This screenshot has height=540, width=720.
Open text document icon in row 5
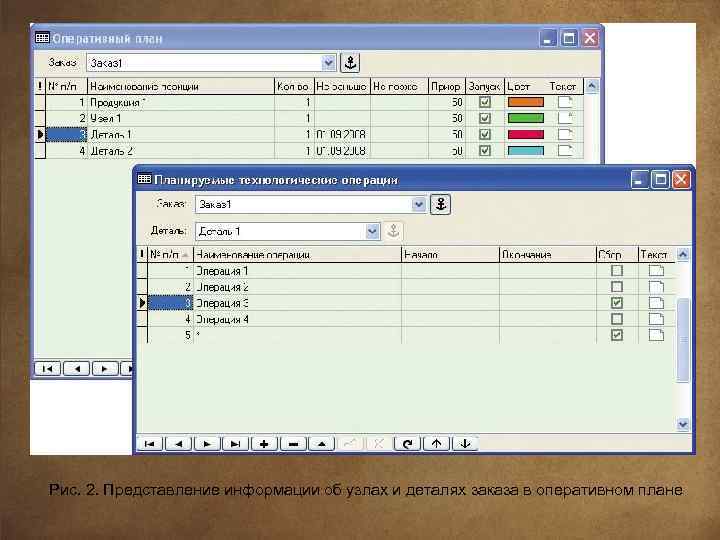pyautogui.click(x=656, y=335)
